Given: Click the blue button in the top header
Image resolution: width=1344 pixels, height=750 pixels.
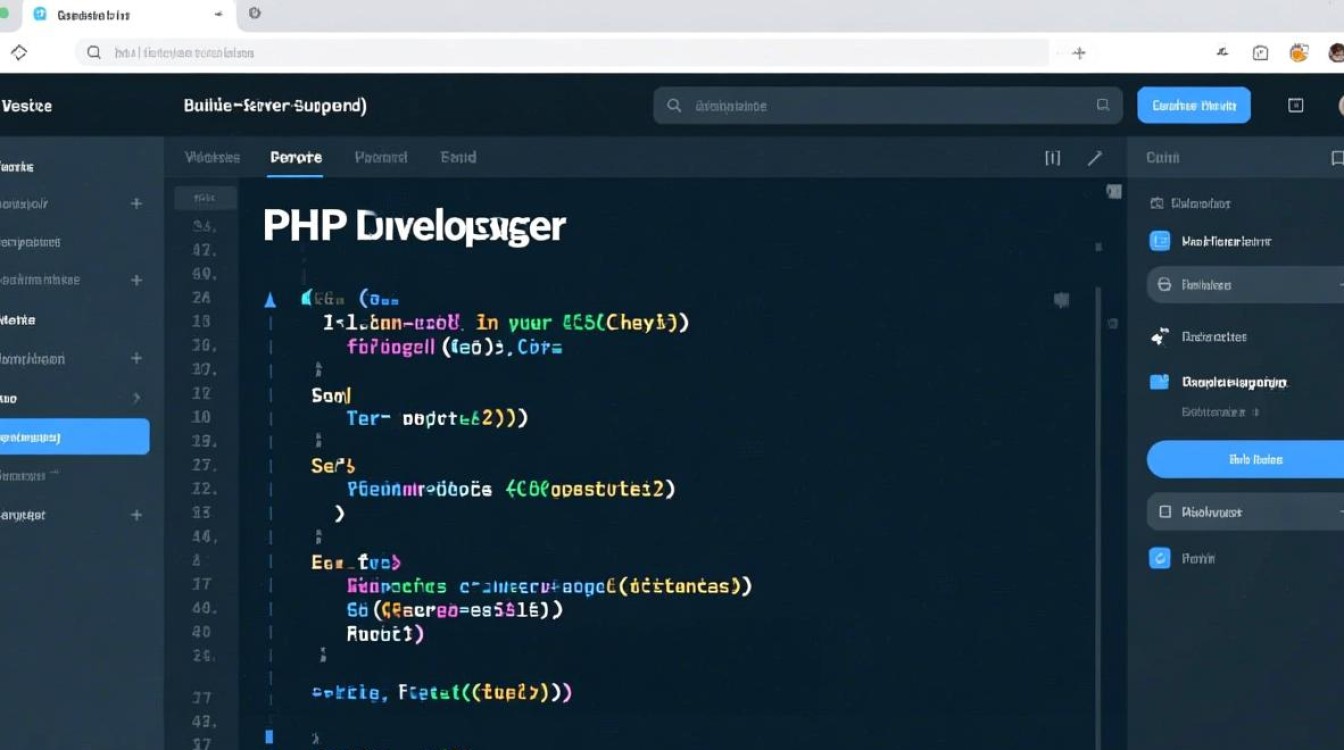Looking at the screenshot, I should (x=1194, y=105).
